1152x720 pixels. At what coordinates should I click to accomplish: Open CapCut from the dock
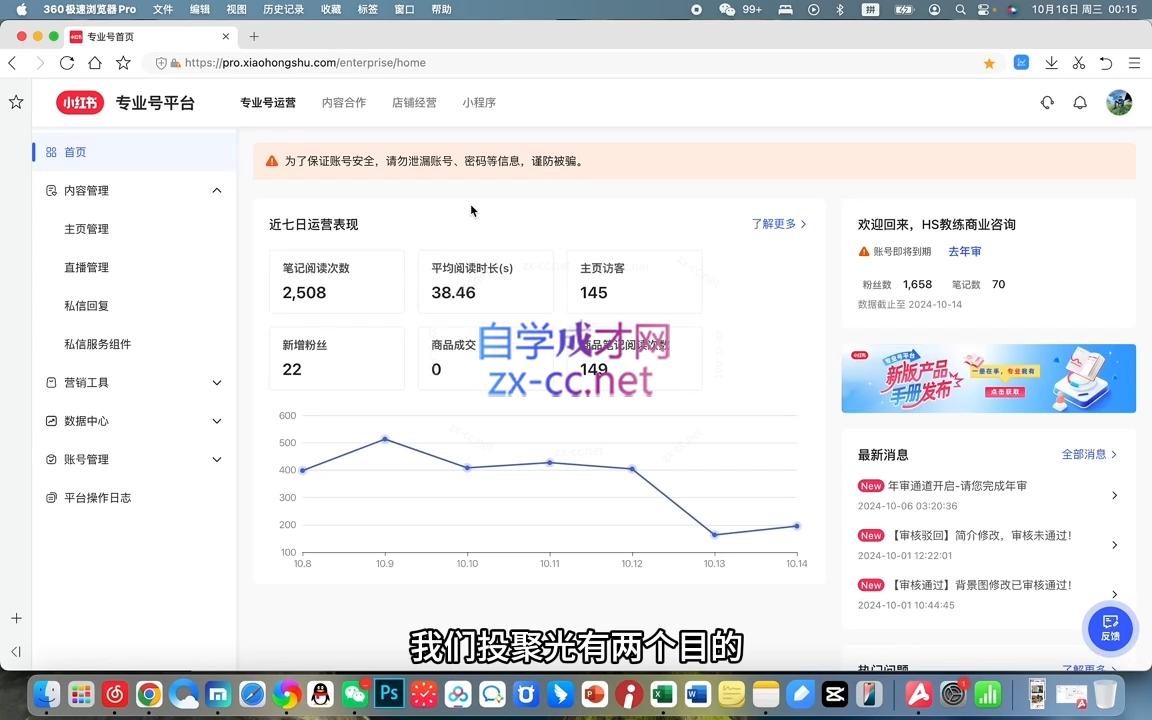835,694
